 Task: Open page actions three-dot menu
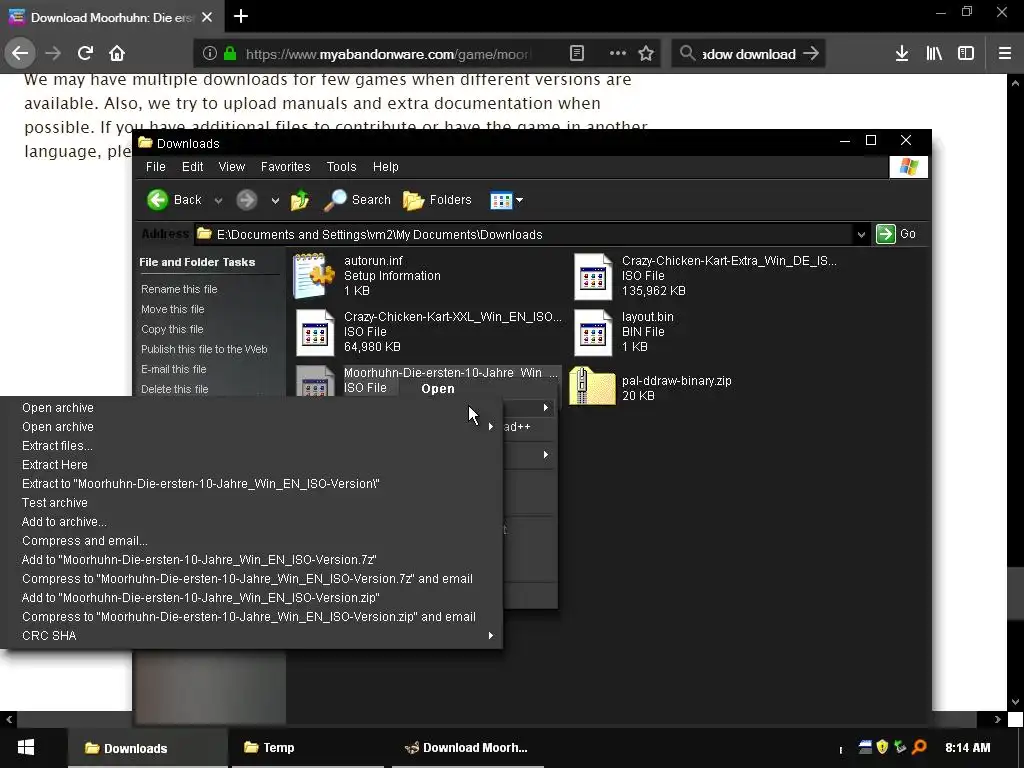618,54
